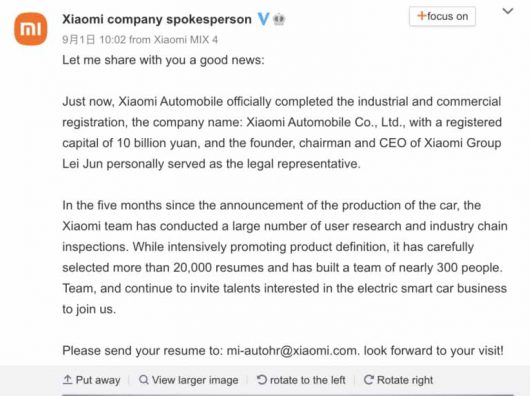Click the mi-autohr@xiaomi.com email address

pyautogui.click(x=291, y=350)
